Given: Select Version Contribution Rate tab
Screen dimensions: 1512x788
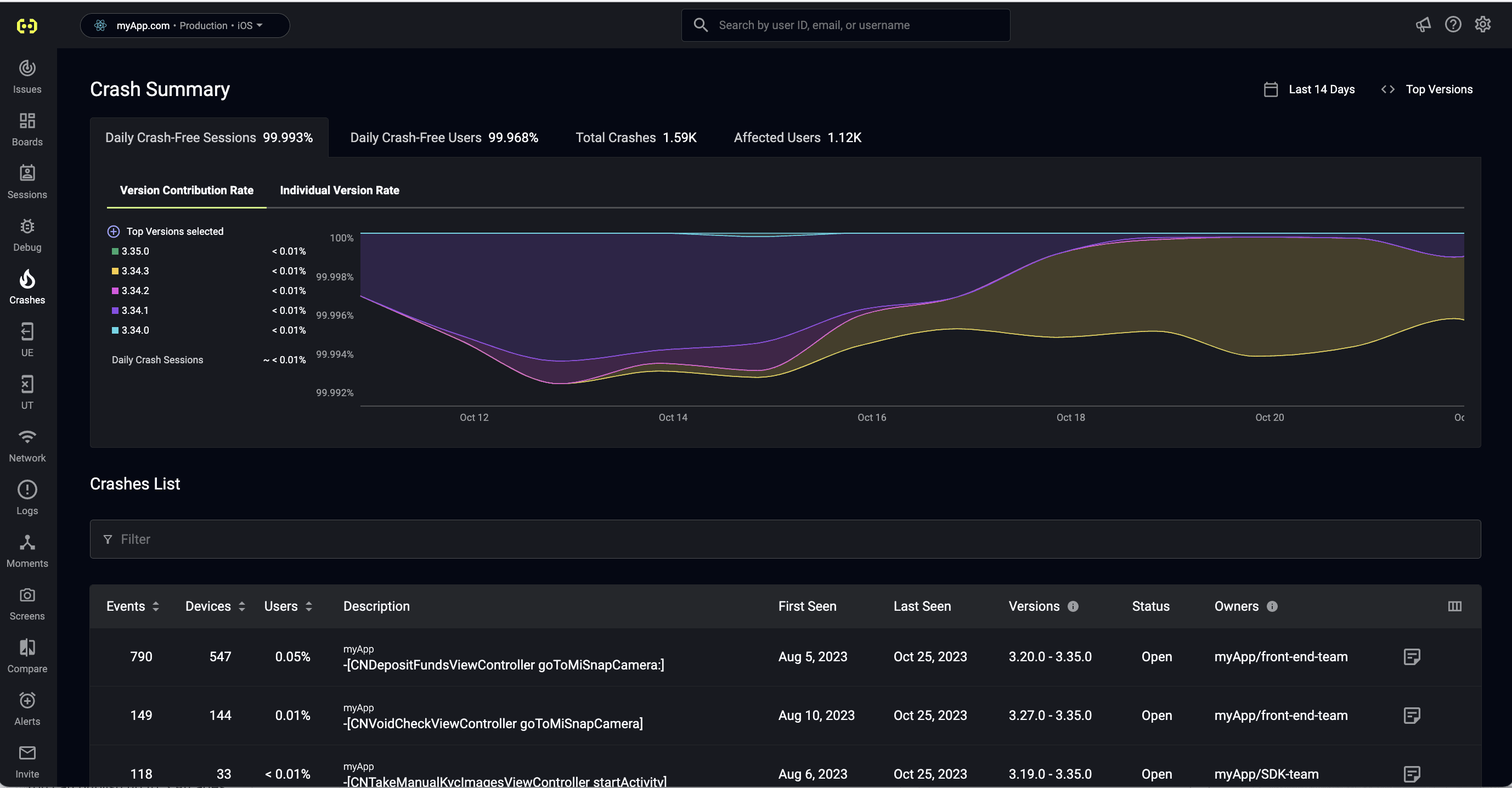Looking at the screenshot, I should [186, 190].
